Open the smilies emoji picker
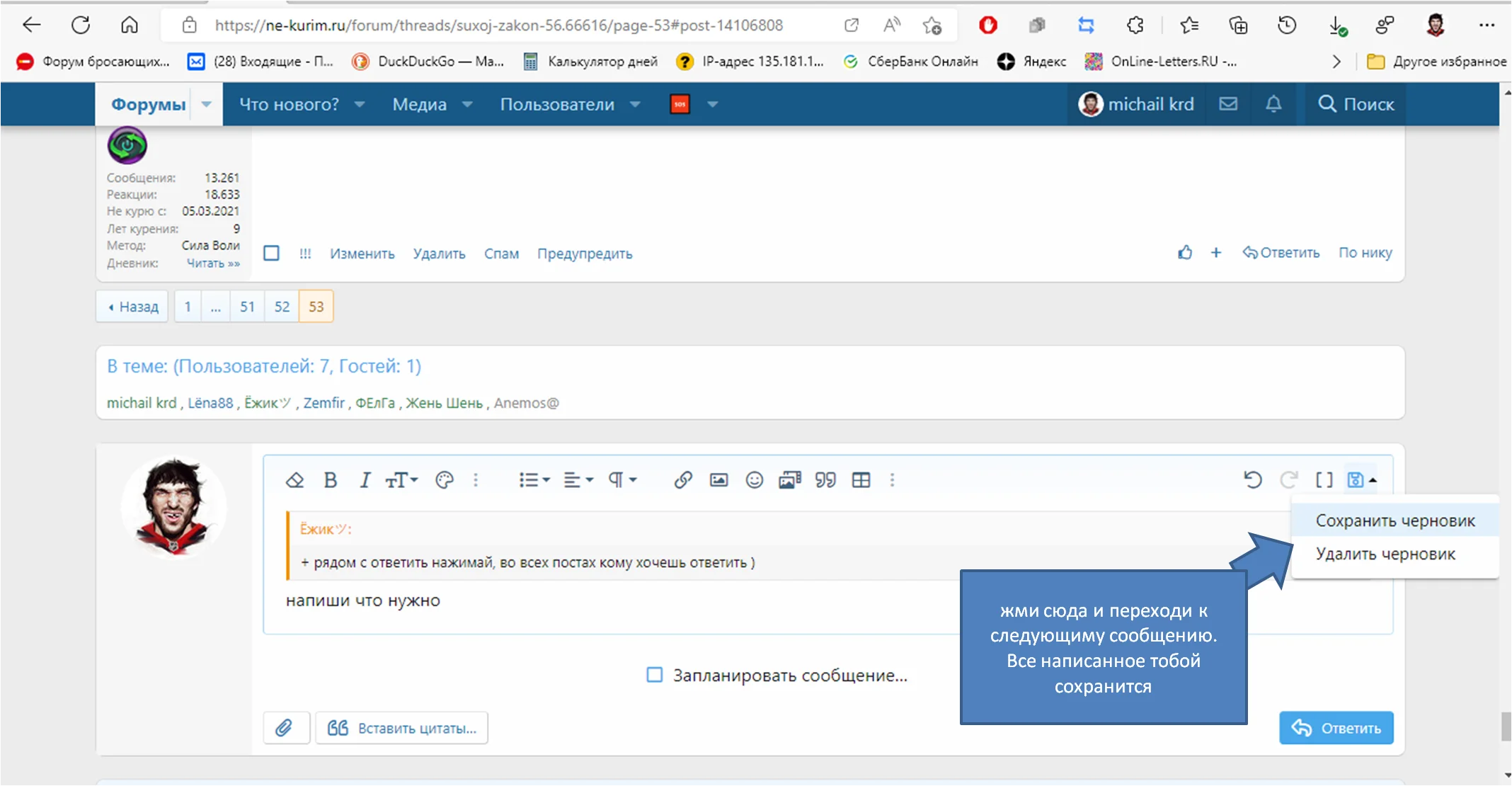The width and height of the screenshot is (1512, 786). click(x=754, y=480)
